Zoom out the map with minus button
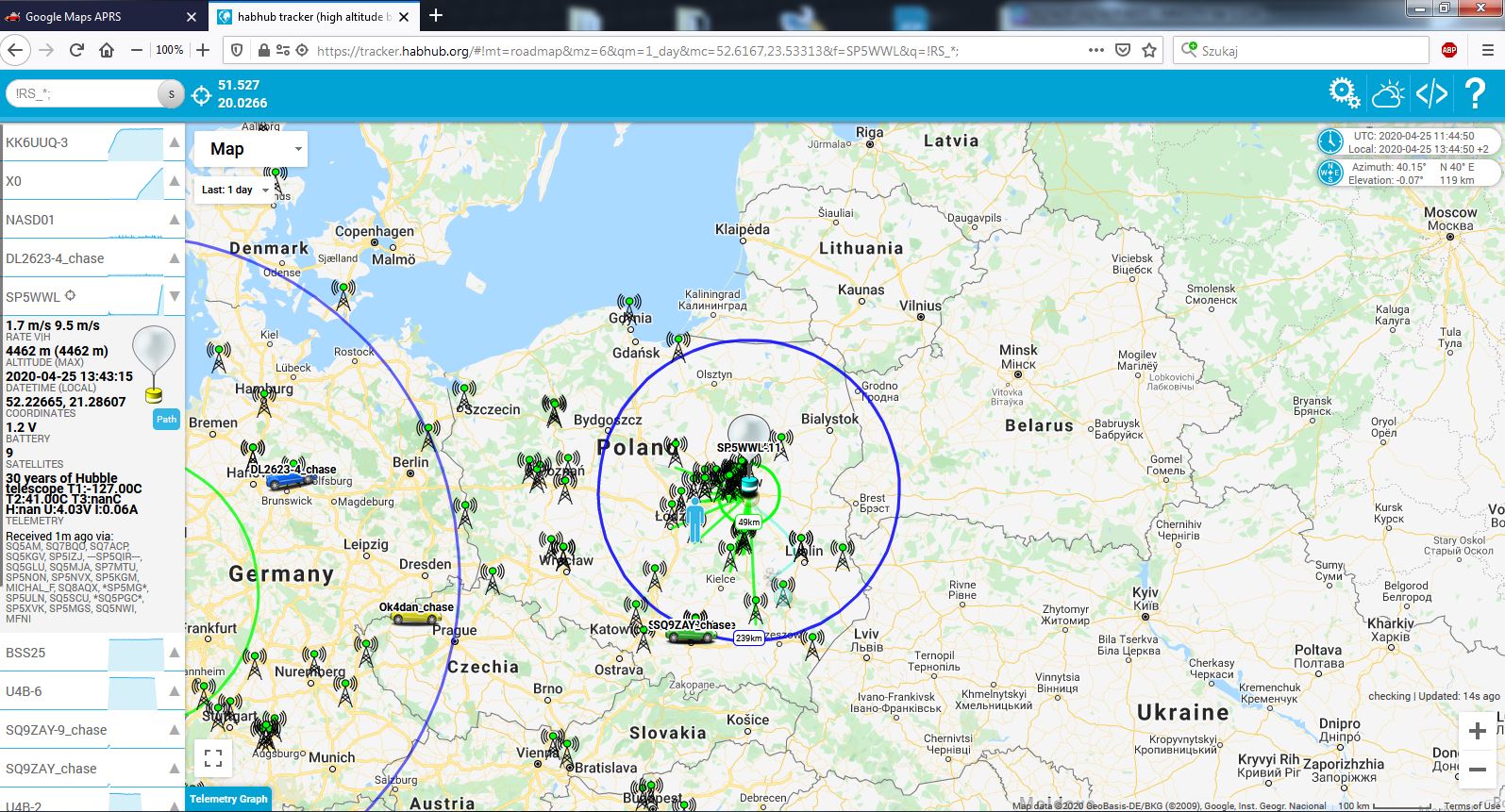 pyautogui.click(x=1478, y=770)
